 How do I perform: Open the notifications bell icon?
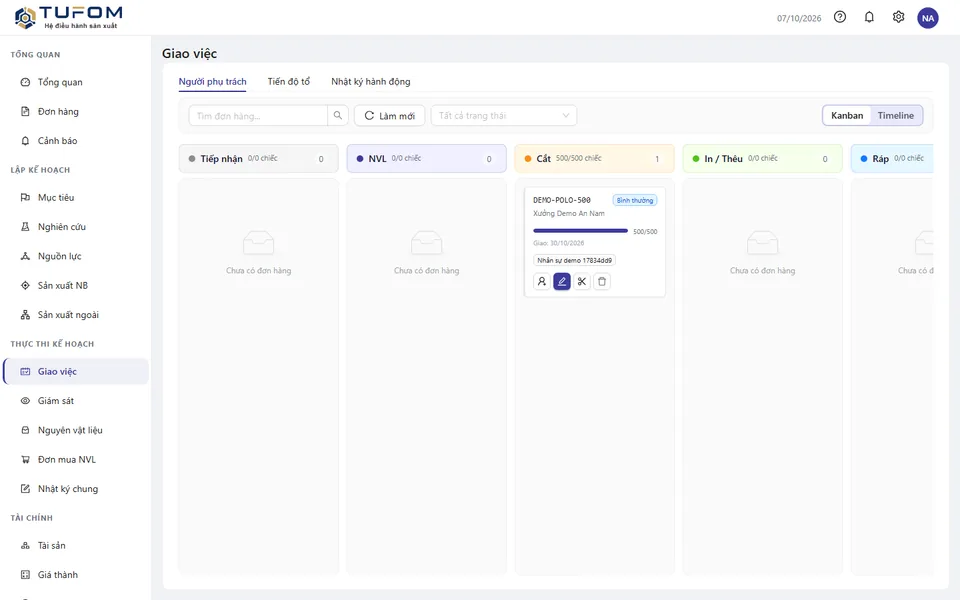[869, 17]
